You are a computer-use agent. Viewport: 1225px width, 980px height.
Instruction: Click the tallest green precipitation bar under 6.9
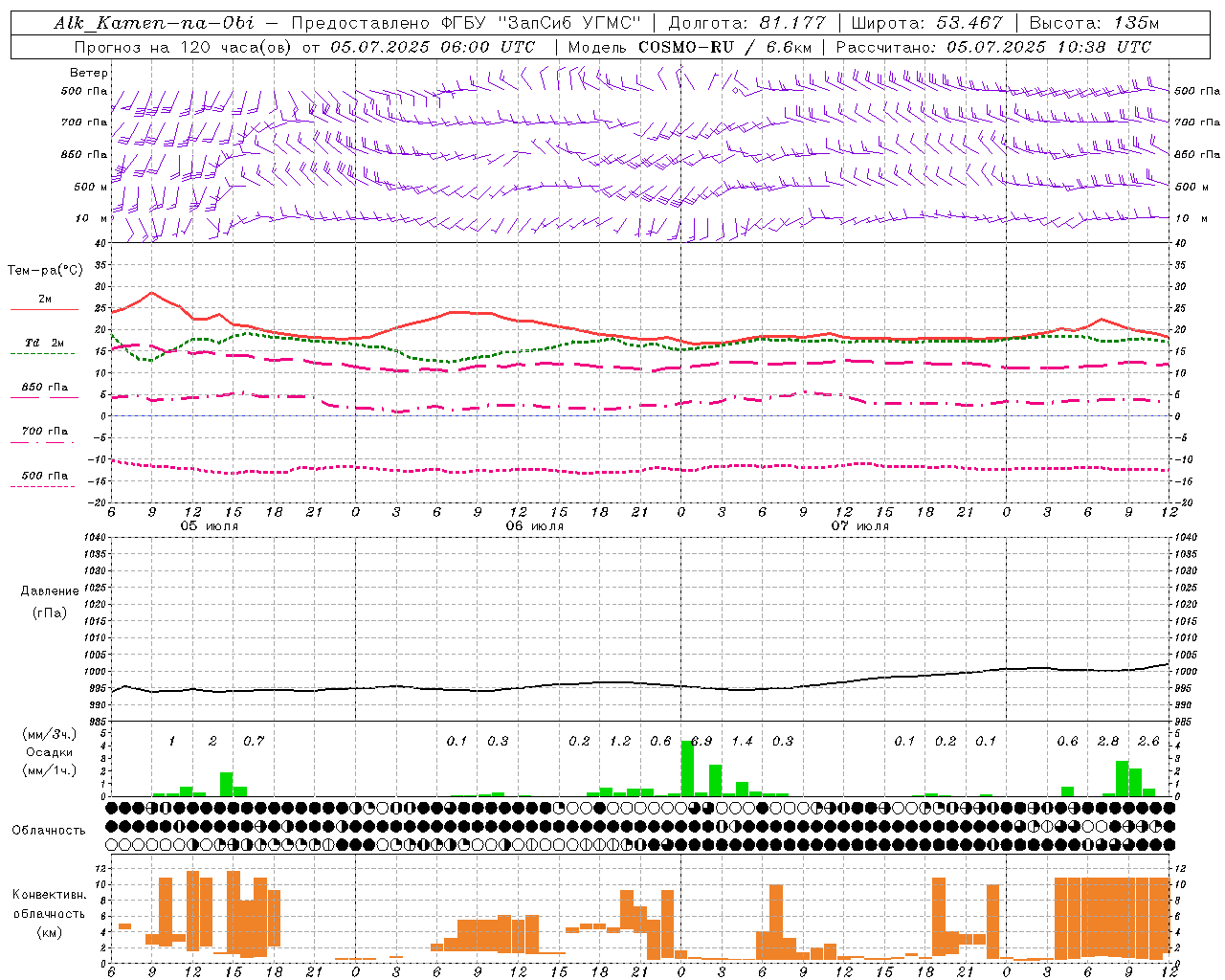[x=687, y=768]
